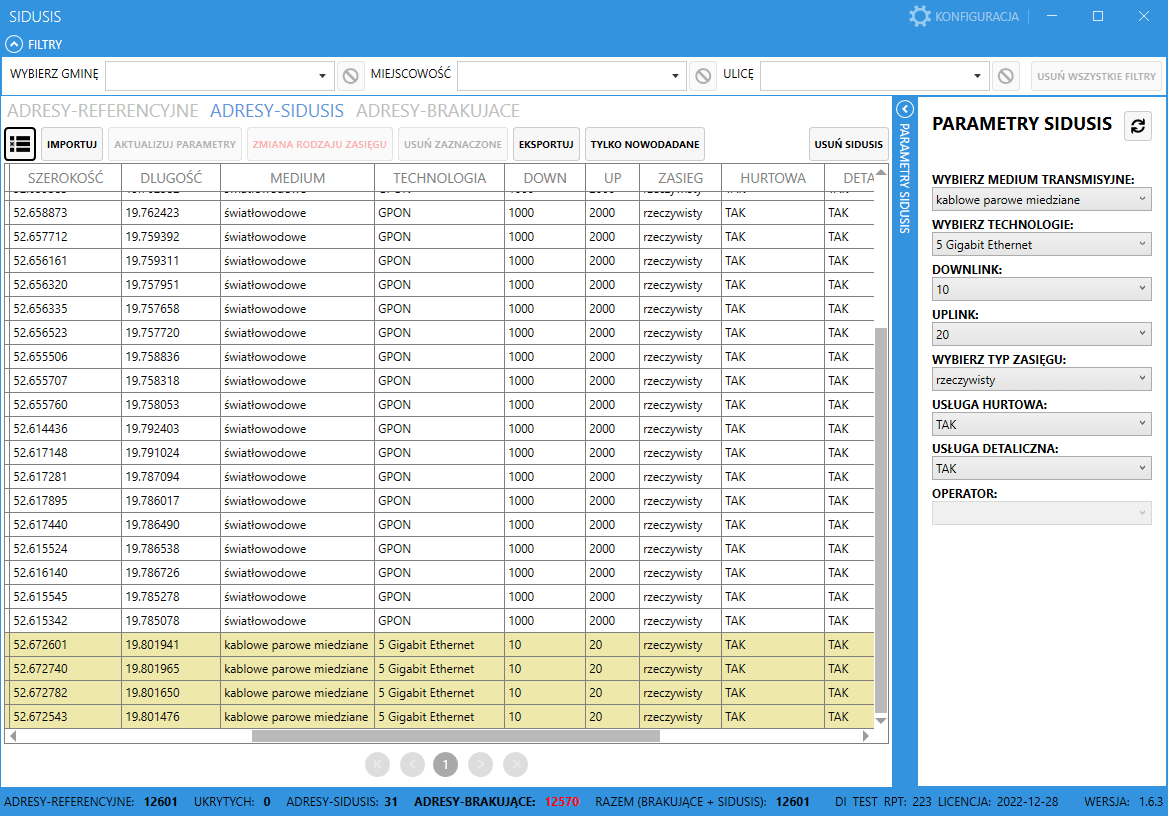
Task: Toggle the list view icon button
Action: pyautogui.click(x=20, y=144)
